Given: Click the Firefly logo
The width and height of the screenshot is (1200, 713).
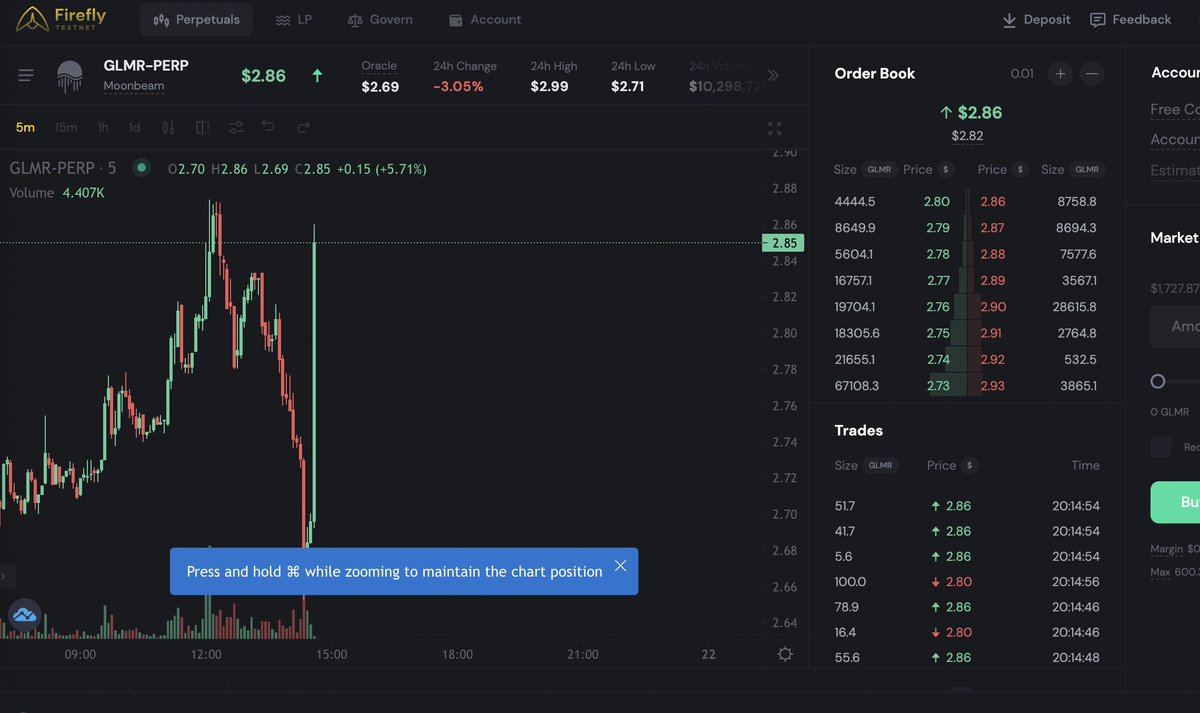Looking at the screenshot, I should pos(61,18).
